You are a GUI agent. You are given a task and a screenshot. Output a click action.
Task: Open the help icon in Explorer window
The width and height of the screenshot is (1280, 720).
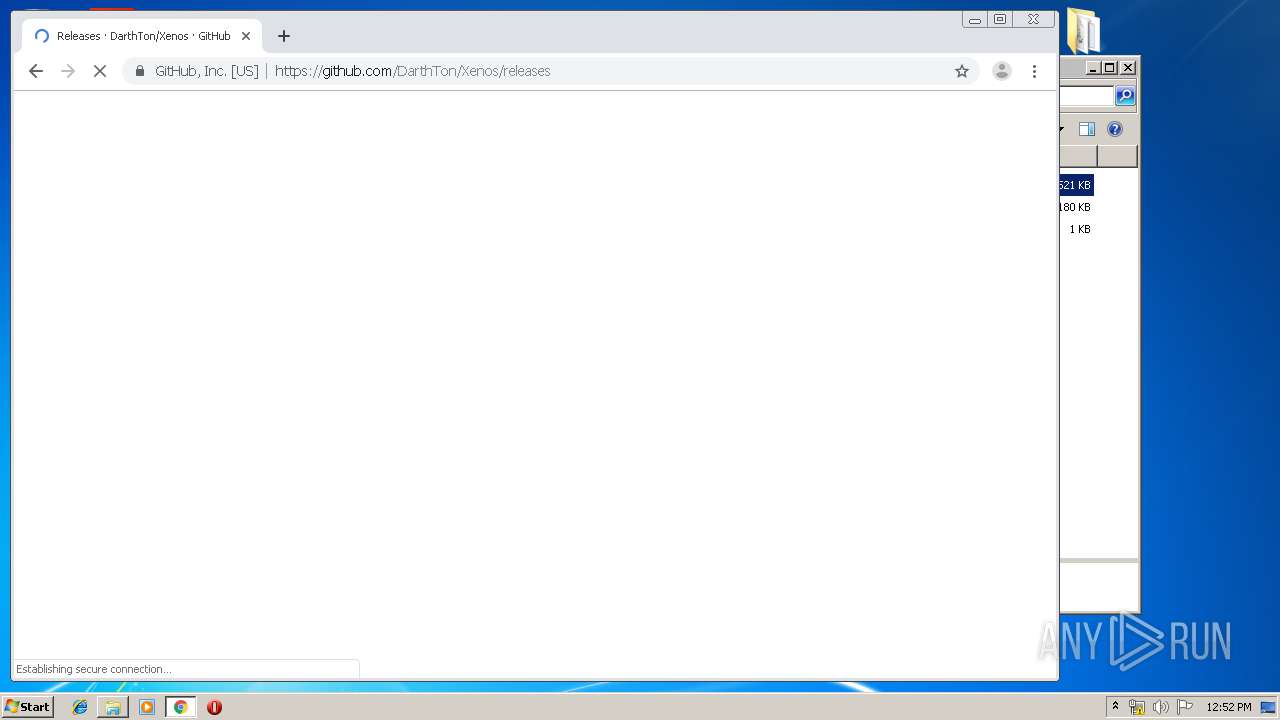pos(1115,129)
